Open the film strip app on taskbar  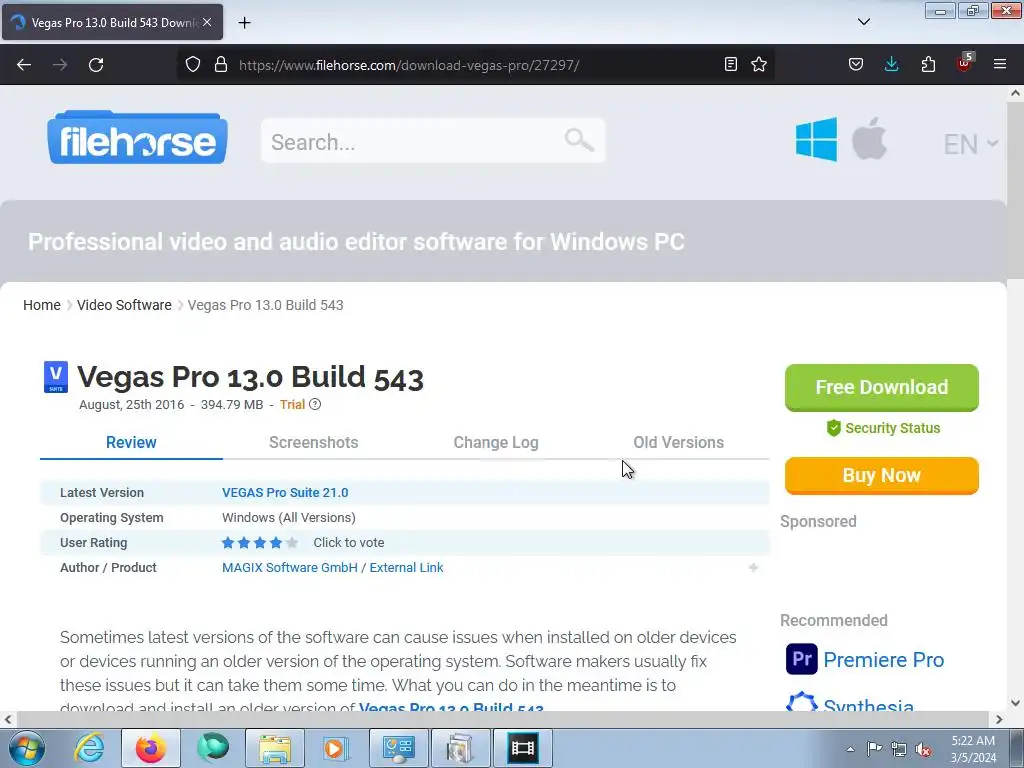(x=522, y=748)
